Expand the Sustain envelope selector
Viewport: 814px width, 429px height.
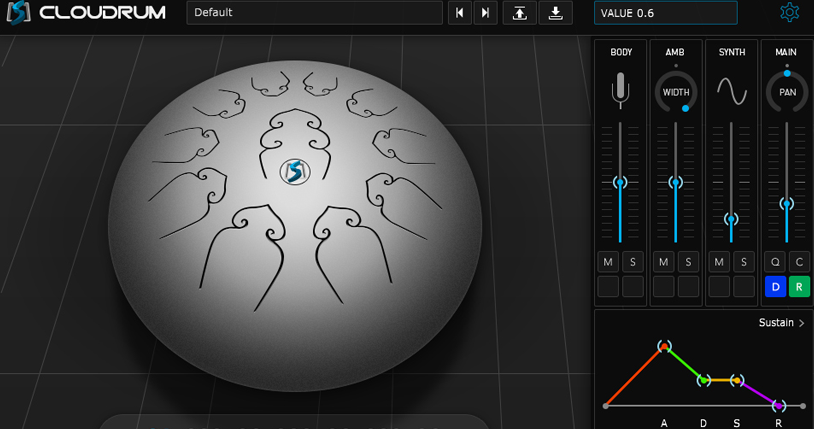pos(782,323)
